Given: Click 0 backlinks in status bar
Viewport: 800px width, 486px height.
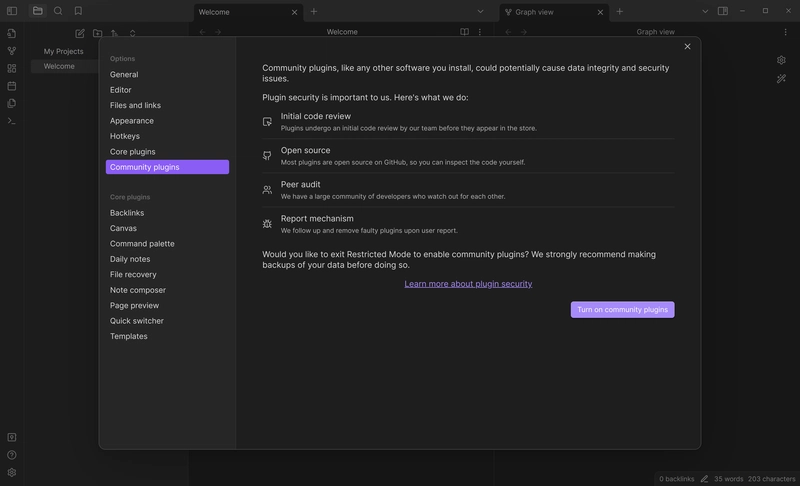Looking at the screenshot, I should (677, 479).
